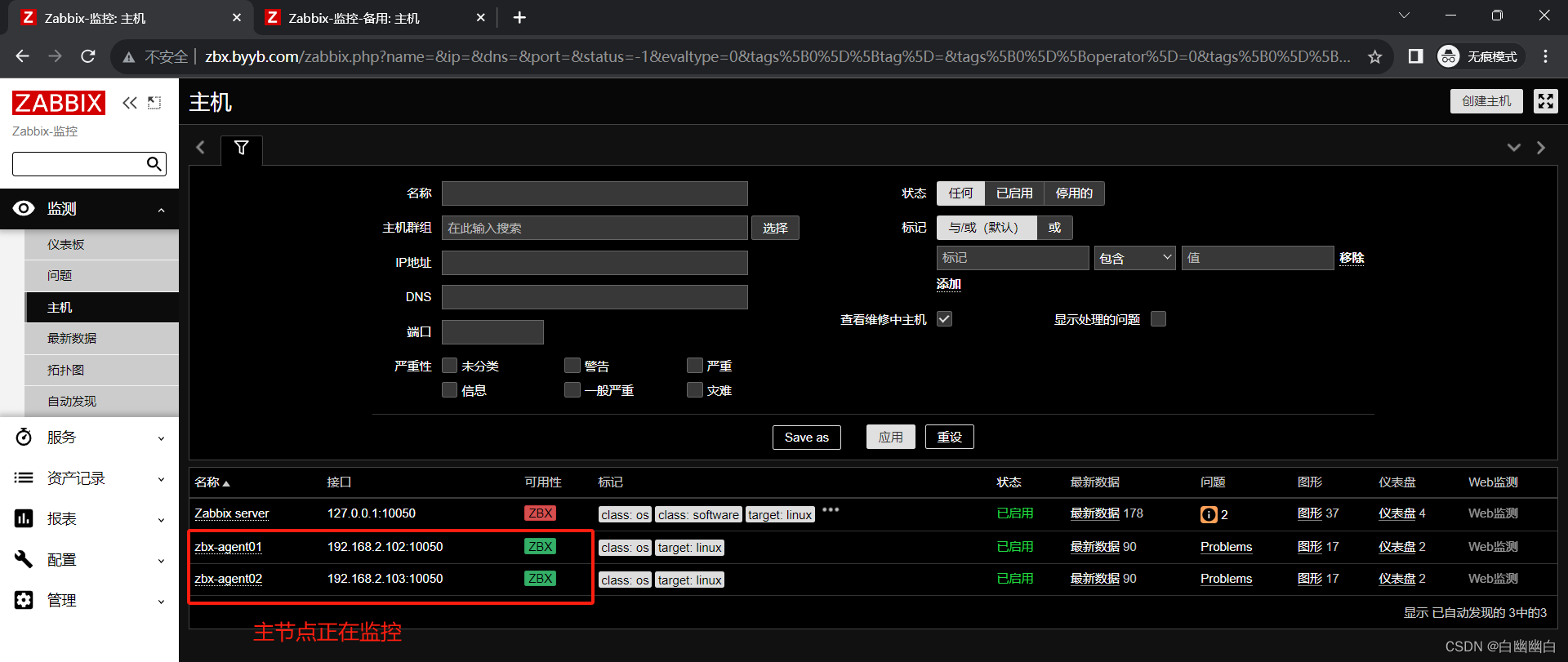The image size is (1568, 662).
Task: Click the gear icon for 管理
Action: pyautogui.click(x=24, y=600)
